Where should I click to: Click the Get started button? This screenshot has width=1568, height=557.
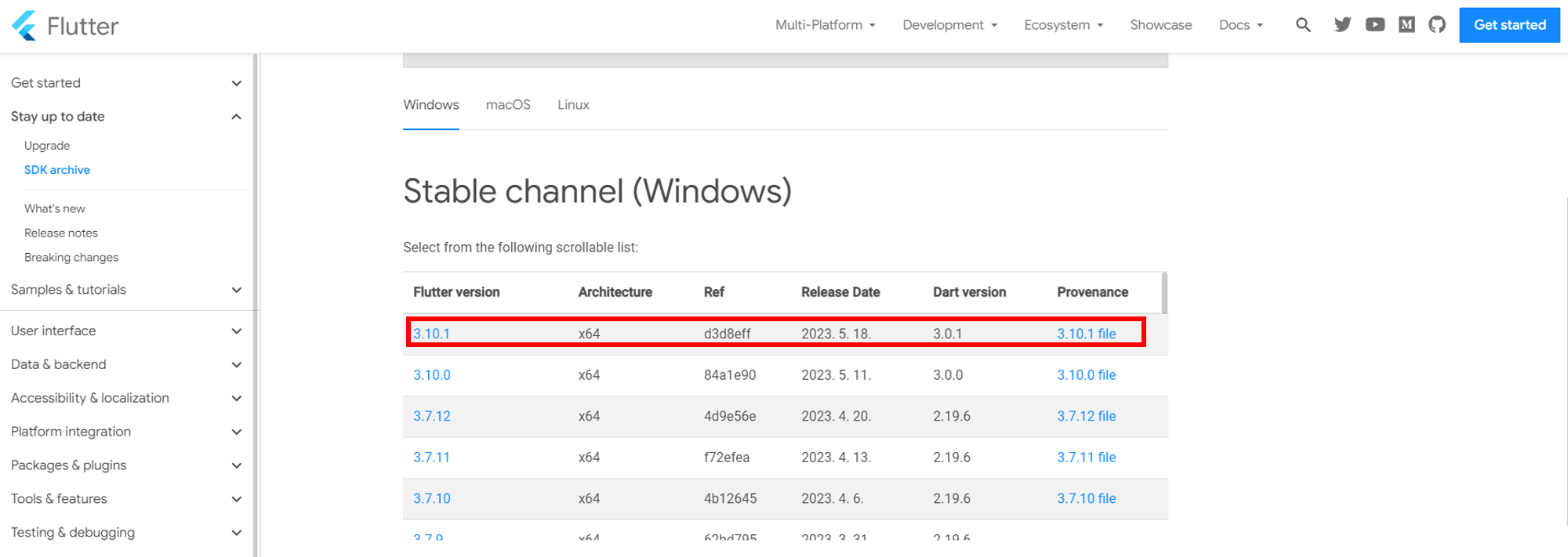[x=1509, y=25]
